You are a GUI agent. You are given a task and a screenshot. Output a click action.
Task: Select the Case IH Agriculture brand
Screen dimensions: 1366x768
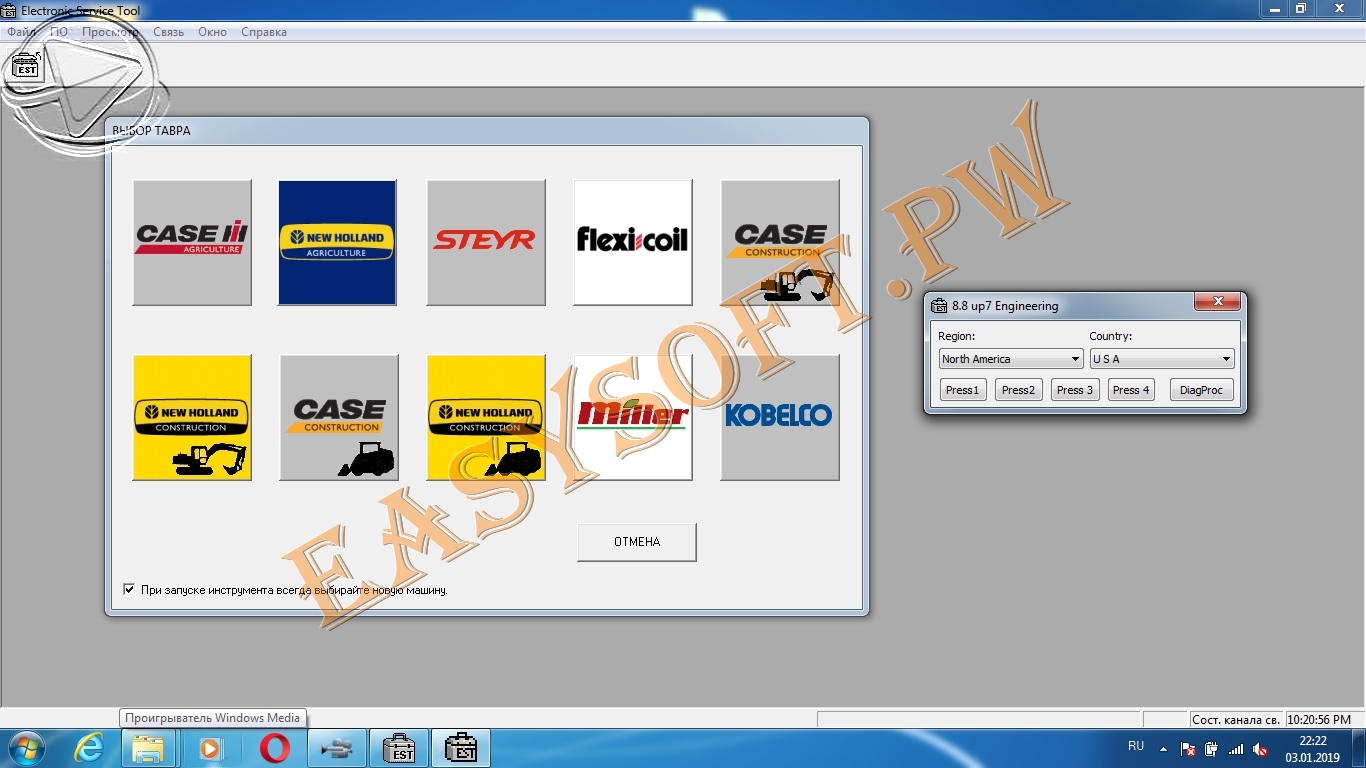tap(192, 242)
